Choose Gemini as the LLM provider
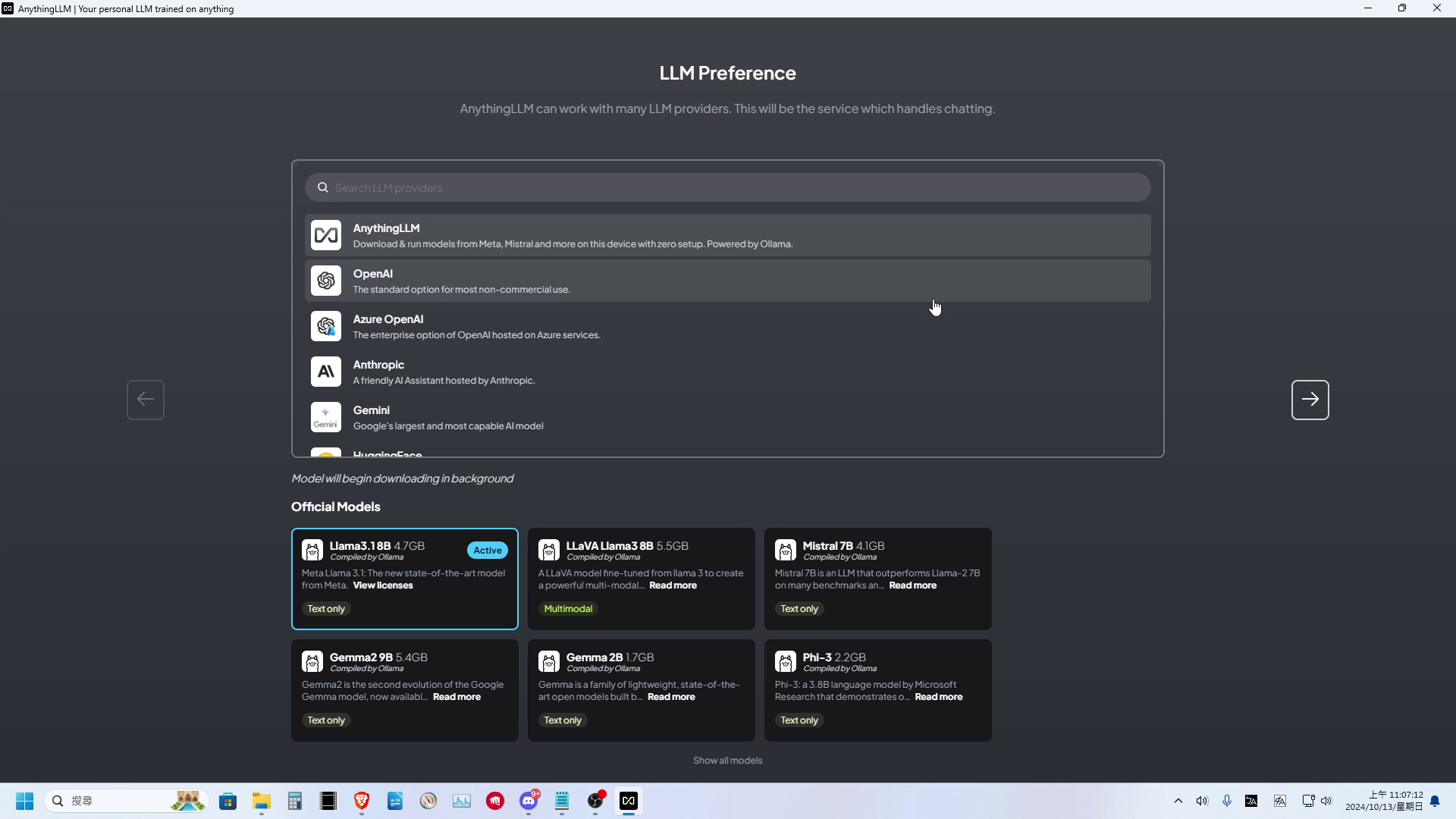The image size is (1456, 819). (x=728, y=417)
